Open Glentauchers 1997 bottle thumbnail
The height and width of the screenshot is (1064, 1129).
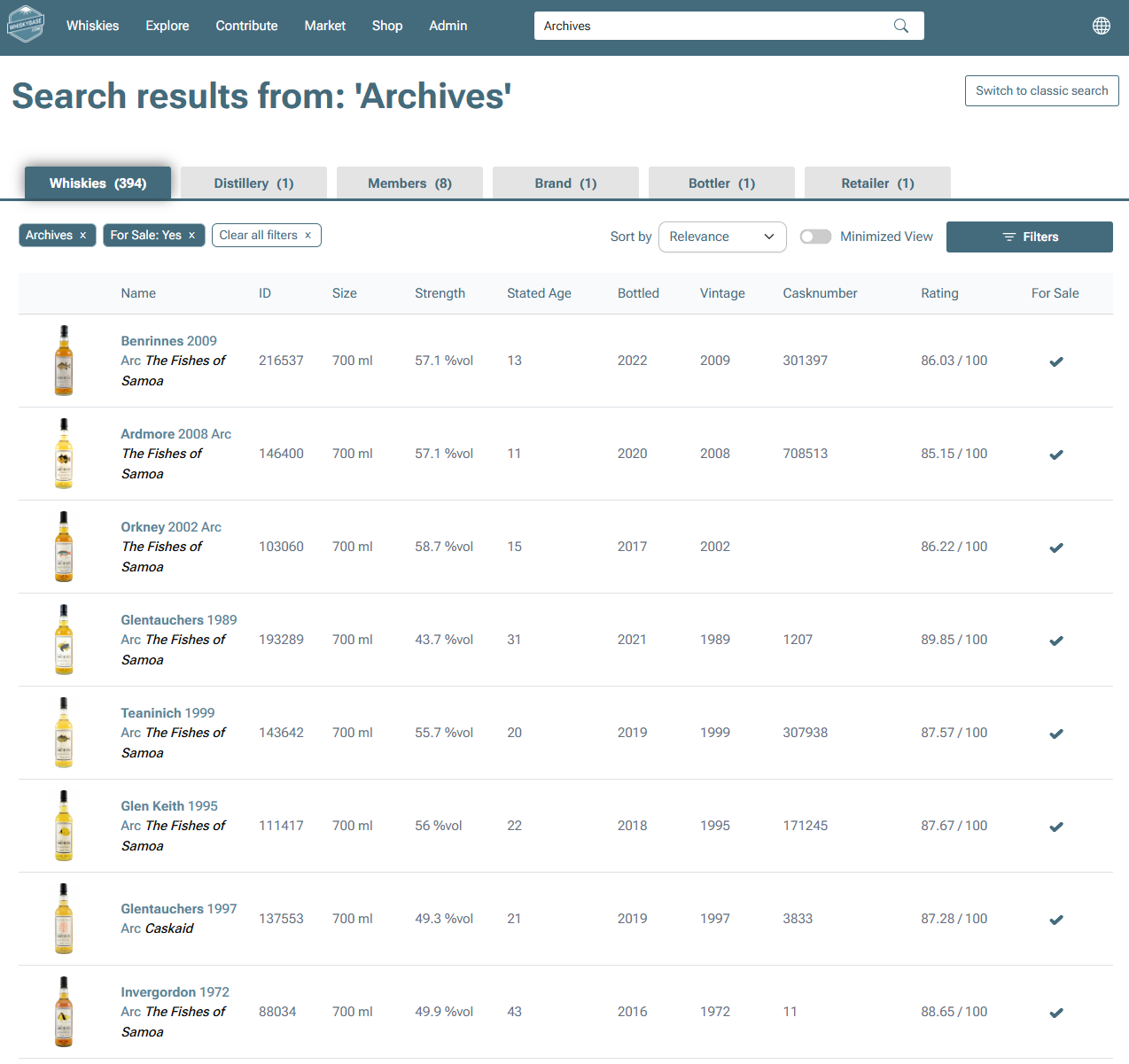pos(64,919)
